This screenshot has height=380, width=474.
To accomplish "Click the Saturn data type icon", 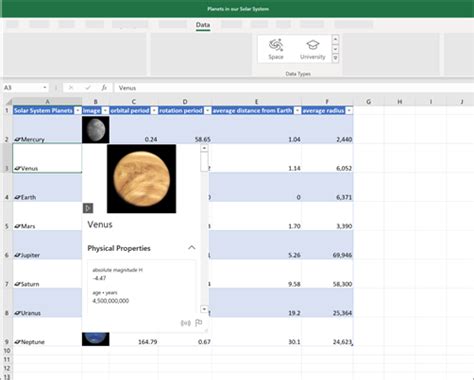I will [x=17, y=284].
